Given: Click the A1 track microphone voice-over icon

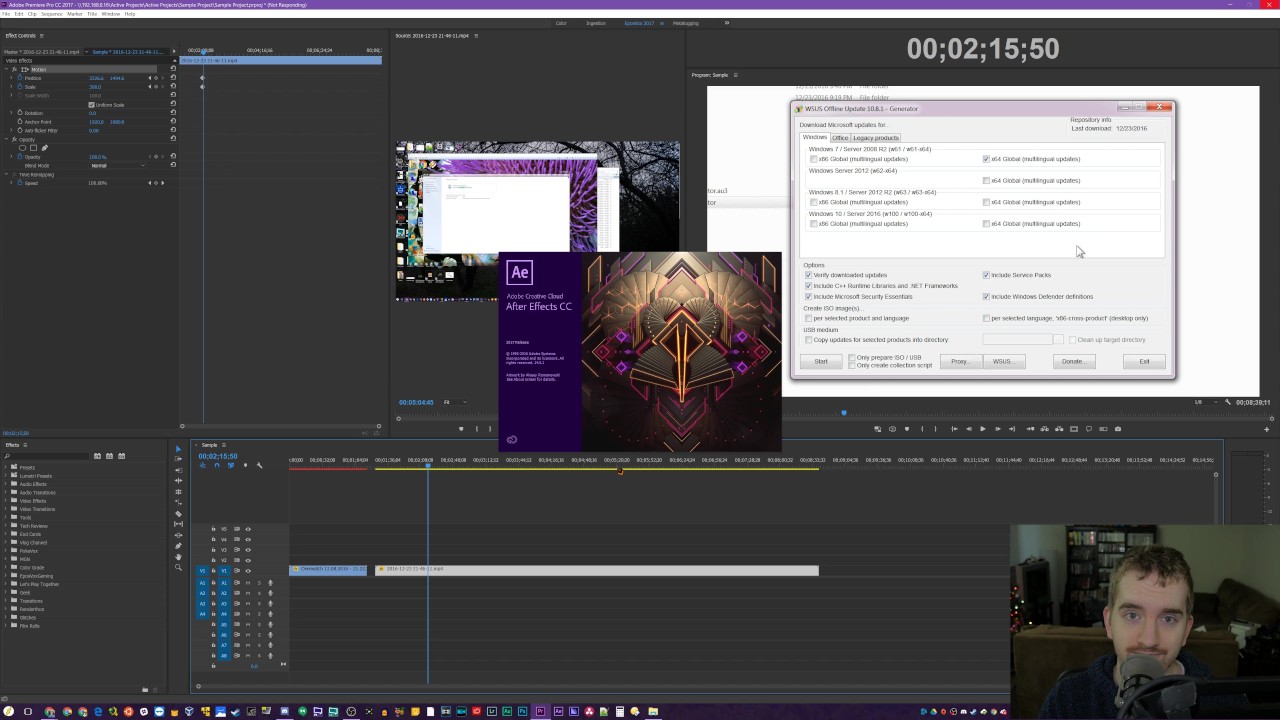Looking at the screenshot, I should click(x=270, y=582).
